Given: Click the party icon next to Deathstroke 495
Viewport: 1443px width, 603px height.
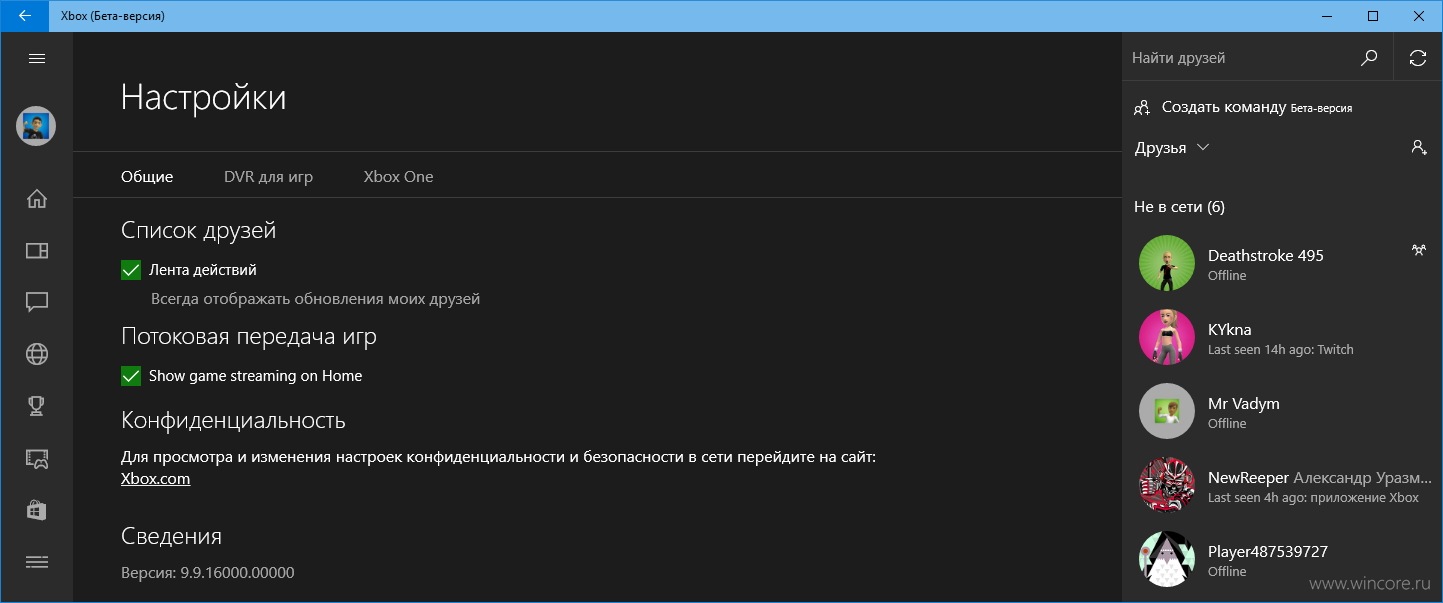Looking at the screenshot, I should (1419, 250).
